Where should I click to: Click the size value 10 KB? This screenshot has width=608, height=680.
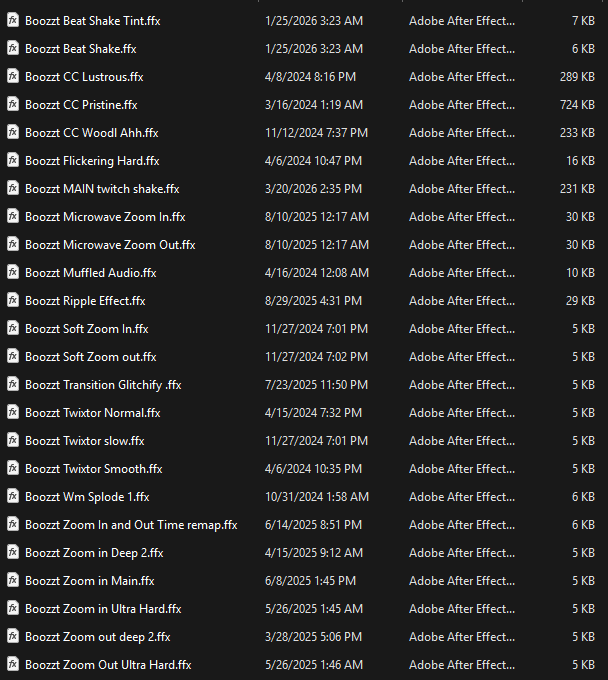[x=580, y=273]
